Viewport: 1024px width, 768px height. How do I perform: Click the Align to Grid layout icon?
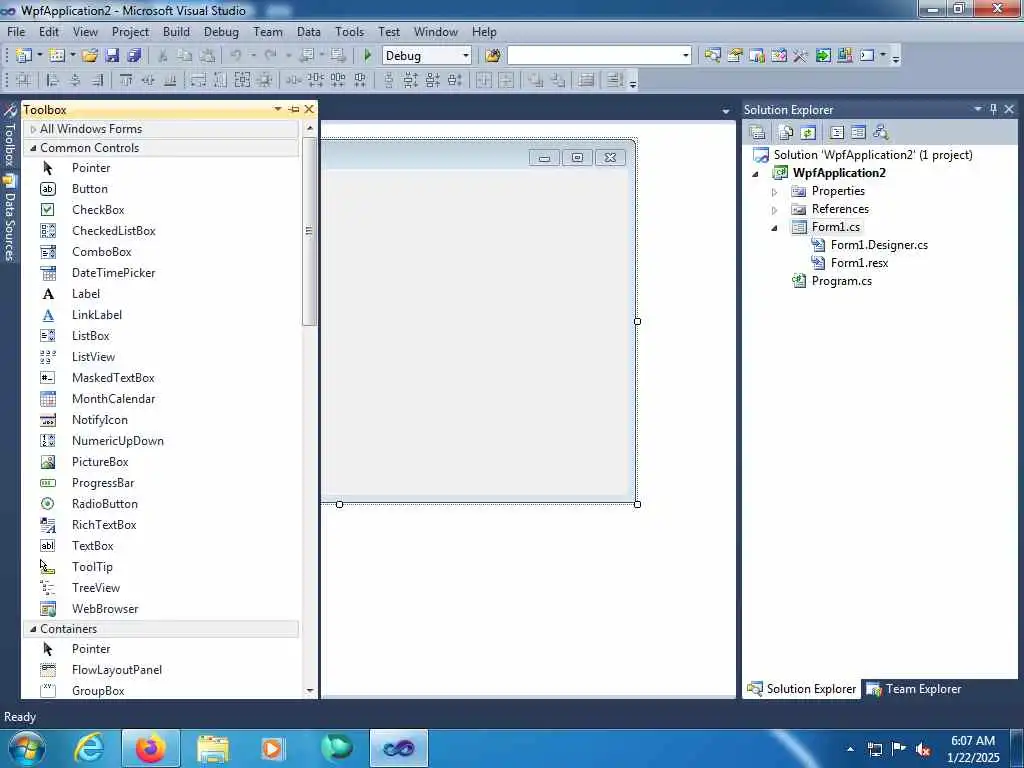[x=24, y=80]
